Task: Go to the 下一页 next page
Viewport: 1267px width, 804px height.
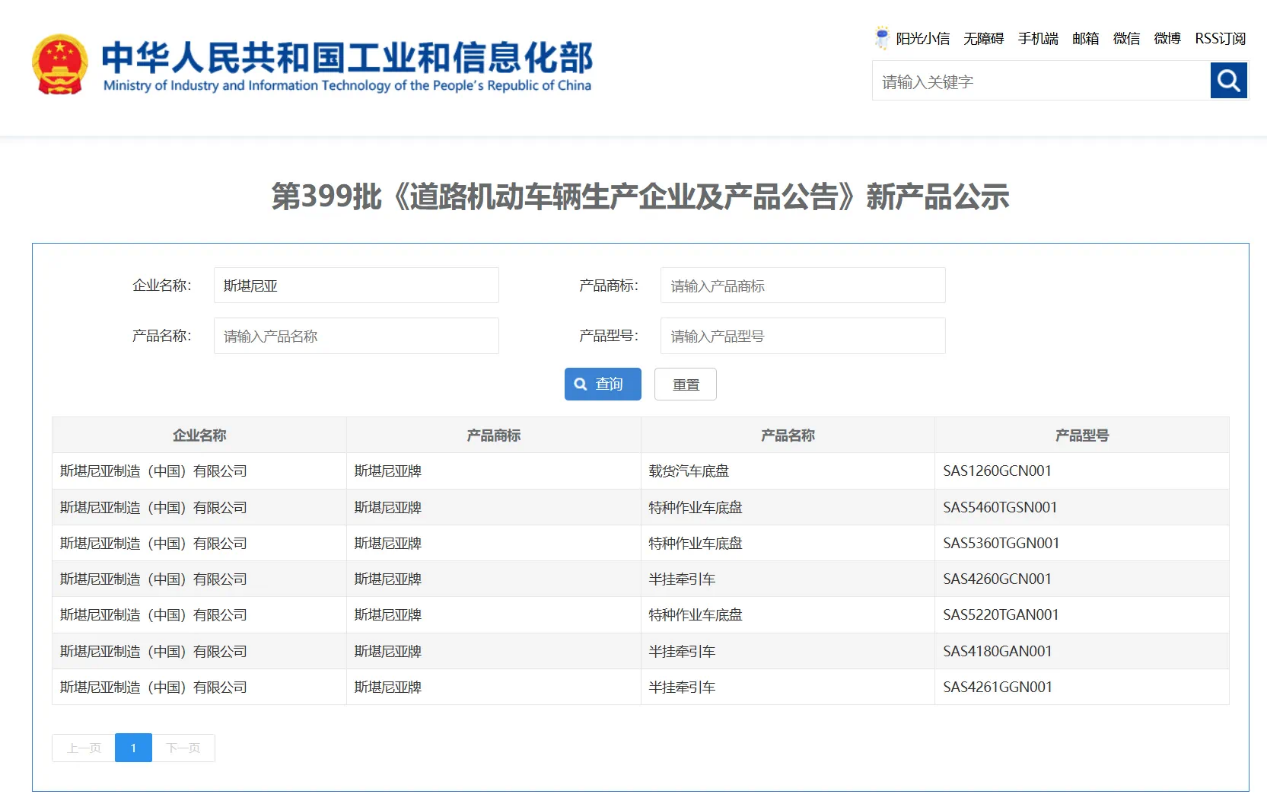Action: coord(183,748)
